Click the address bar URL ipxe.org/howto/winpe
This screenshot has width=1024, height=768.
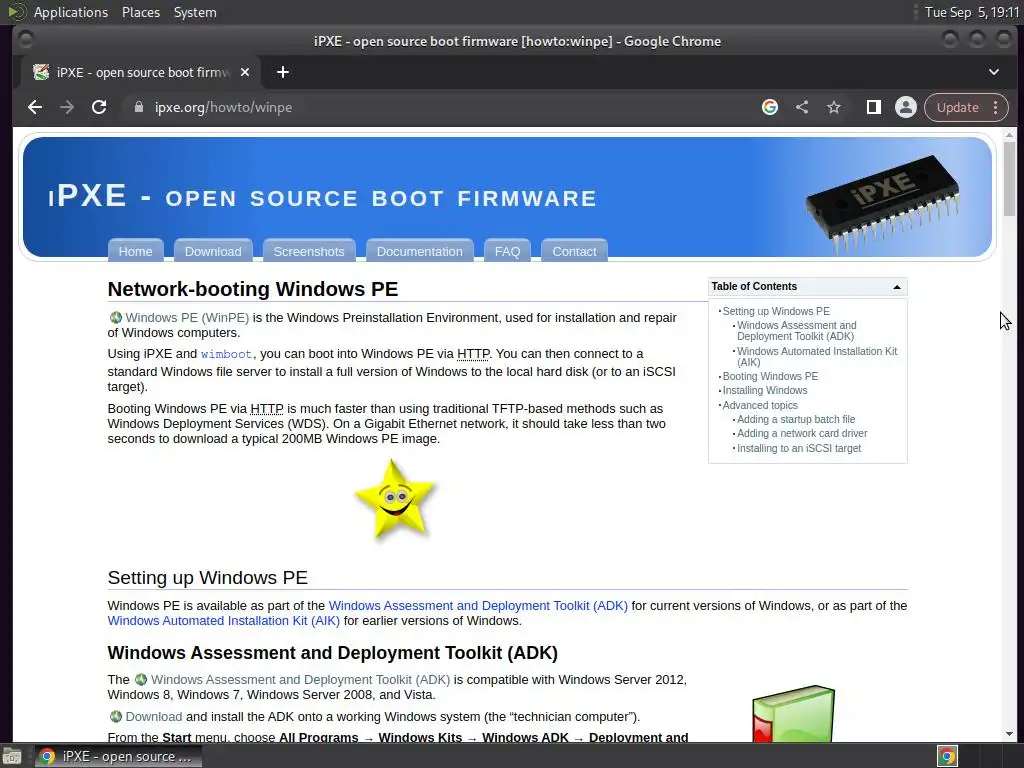click(223, 107)
